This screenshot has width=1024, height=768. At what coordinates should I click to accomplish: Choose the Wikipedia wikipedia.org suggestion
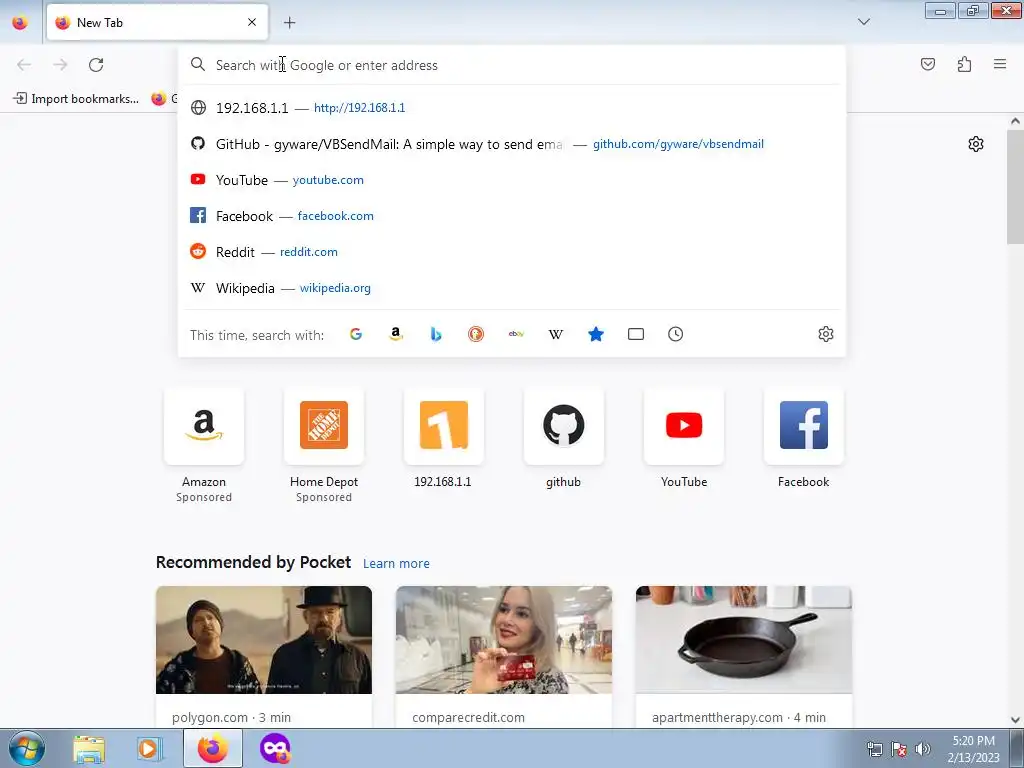pos(511,288)
